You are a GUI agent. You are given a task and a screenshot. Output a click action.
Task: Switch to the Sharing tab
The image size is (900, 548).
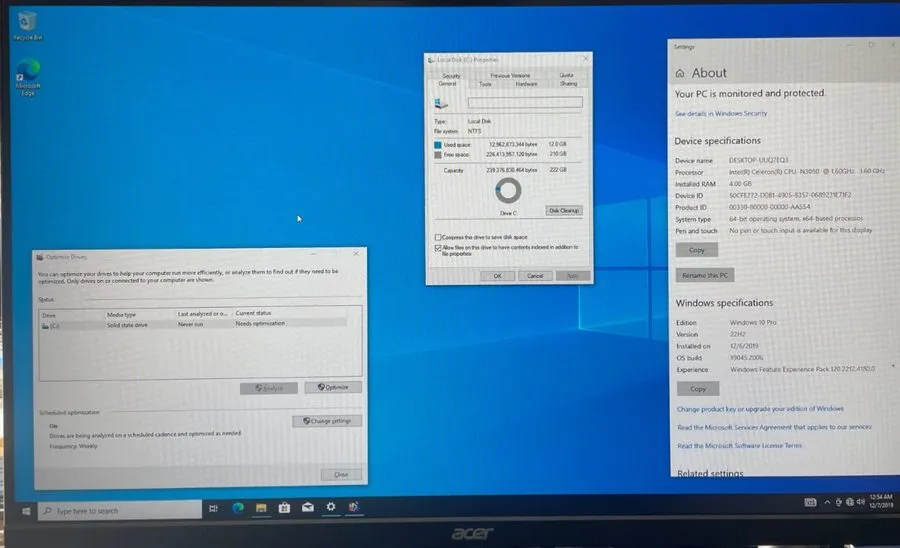[x=568, y=84]
